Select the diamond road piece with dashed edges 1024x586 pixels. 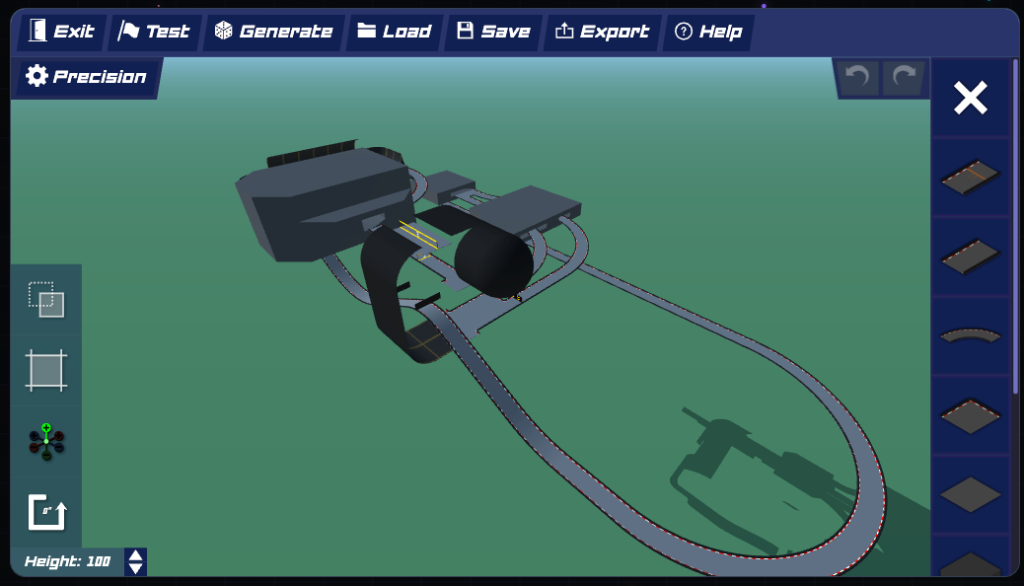pos(970,415)
